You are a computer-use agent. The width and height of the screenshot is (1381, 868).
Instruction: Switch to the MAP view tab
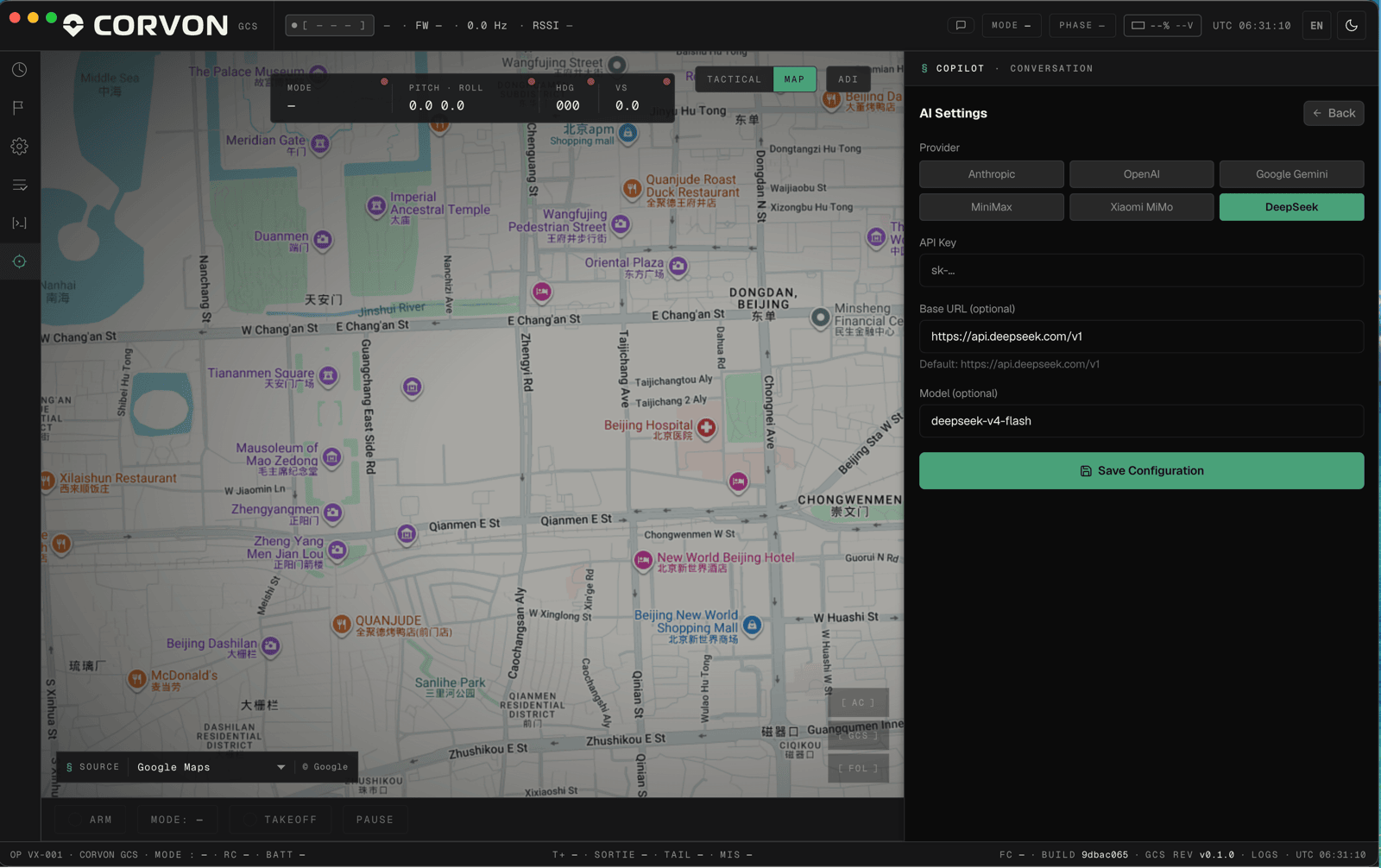coord(794,79)
